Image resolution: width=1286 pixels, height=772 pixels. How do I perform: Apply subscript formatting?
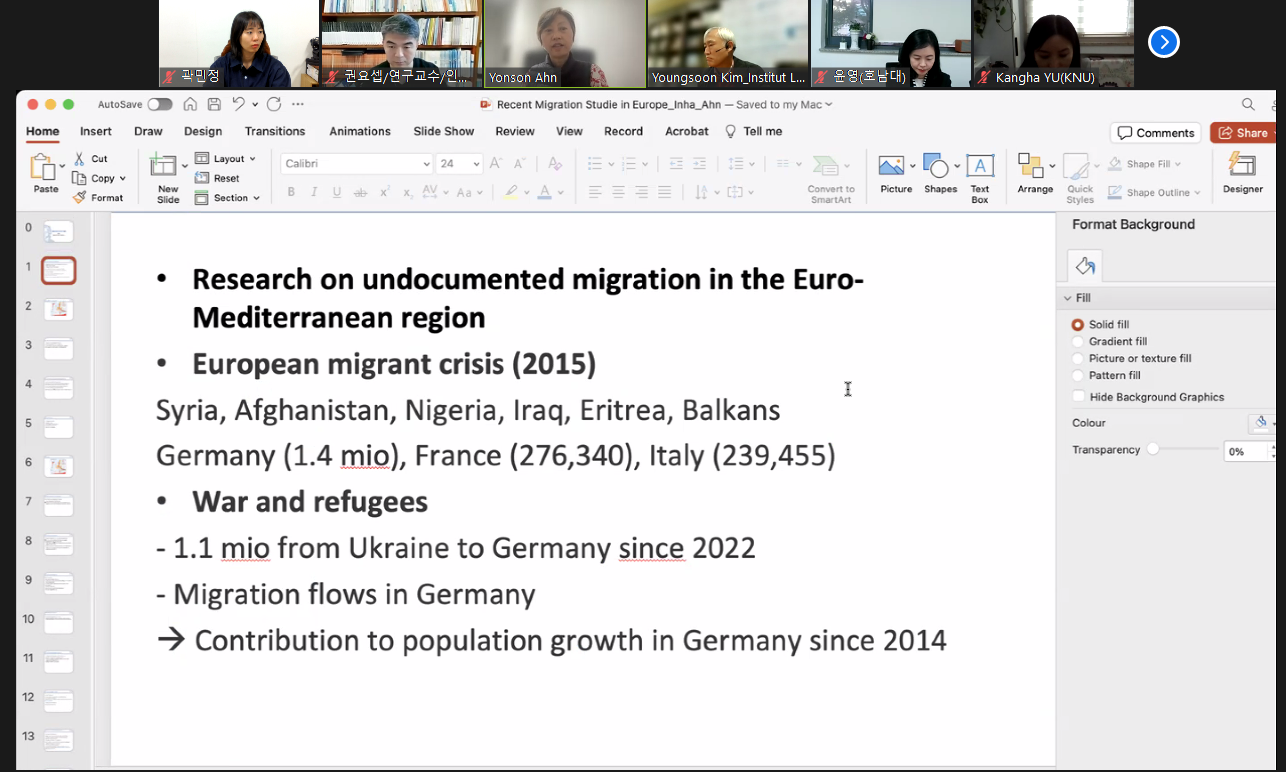tap(407, 192)
